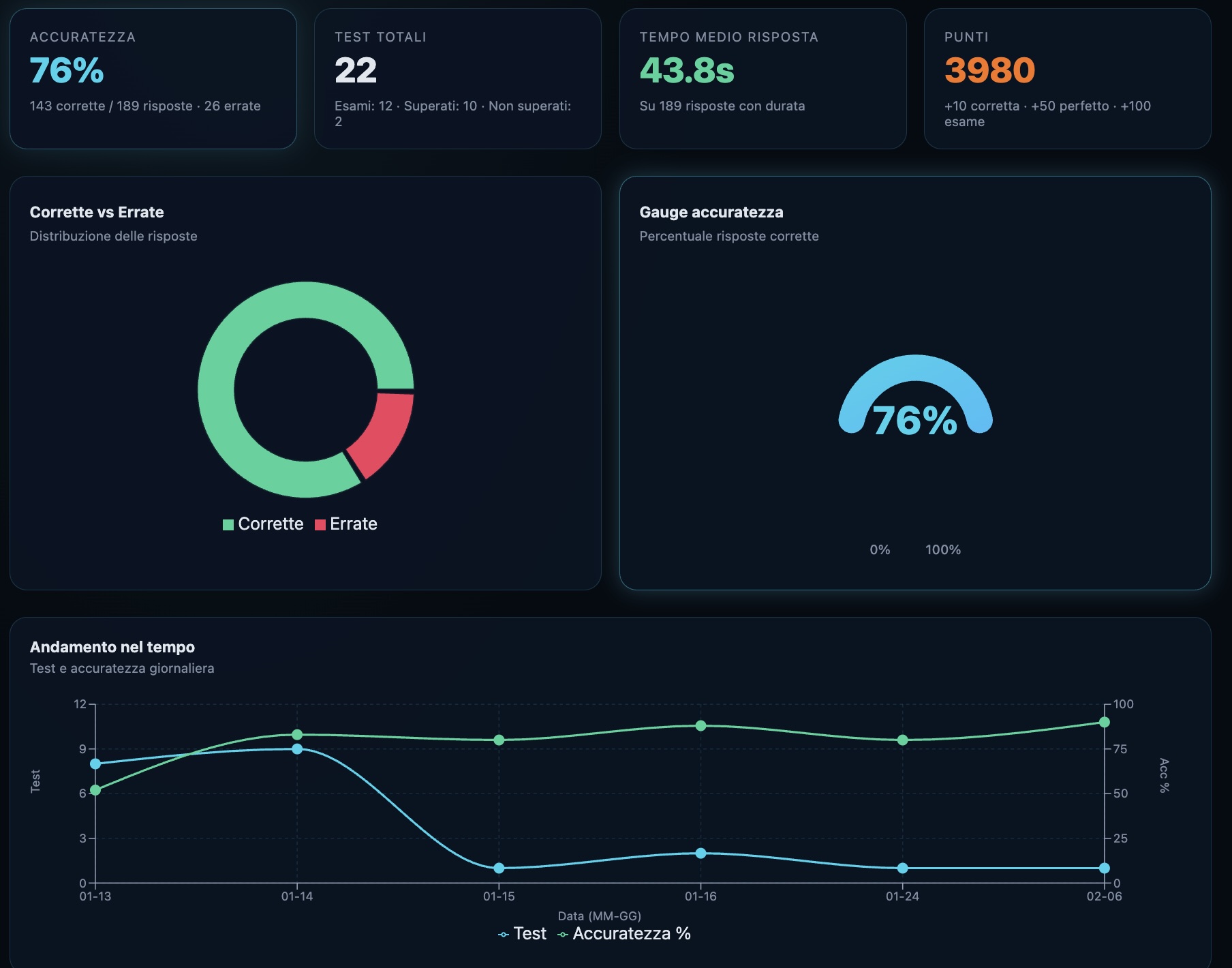
Task: Click the red Errate legend swatch
Action: click(320, 525)
